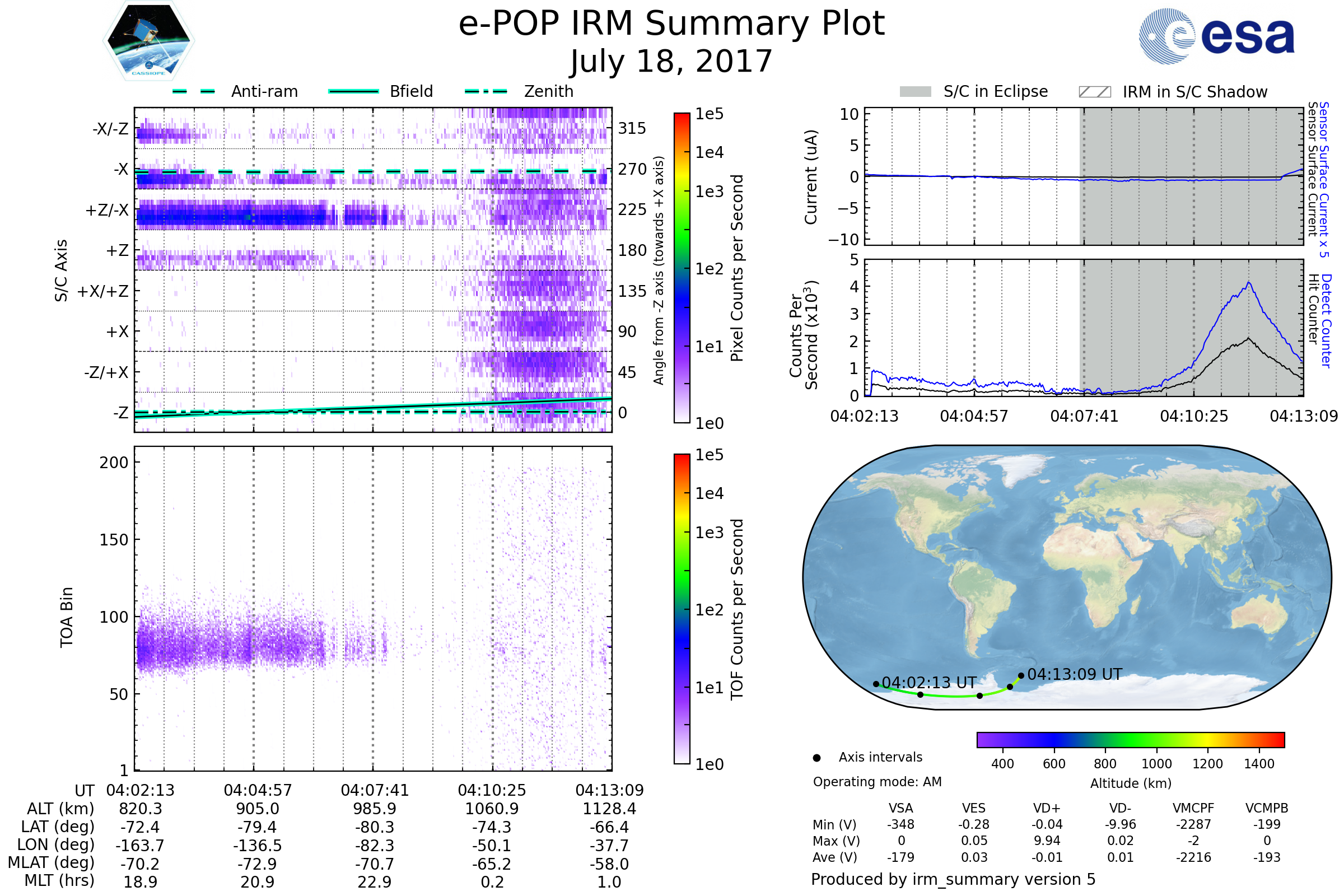Click the ESA logo

(x=1216, y=36)
